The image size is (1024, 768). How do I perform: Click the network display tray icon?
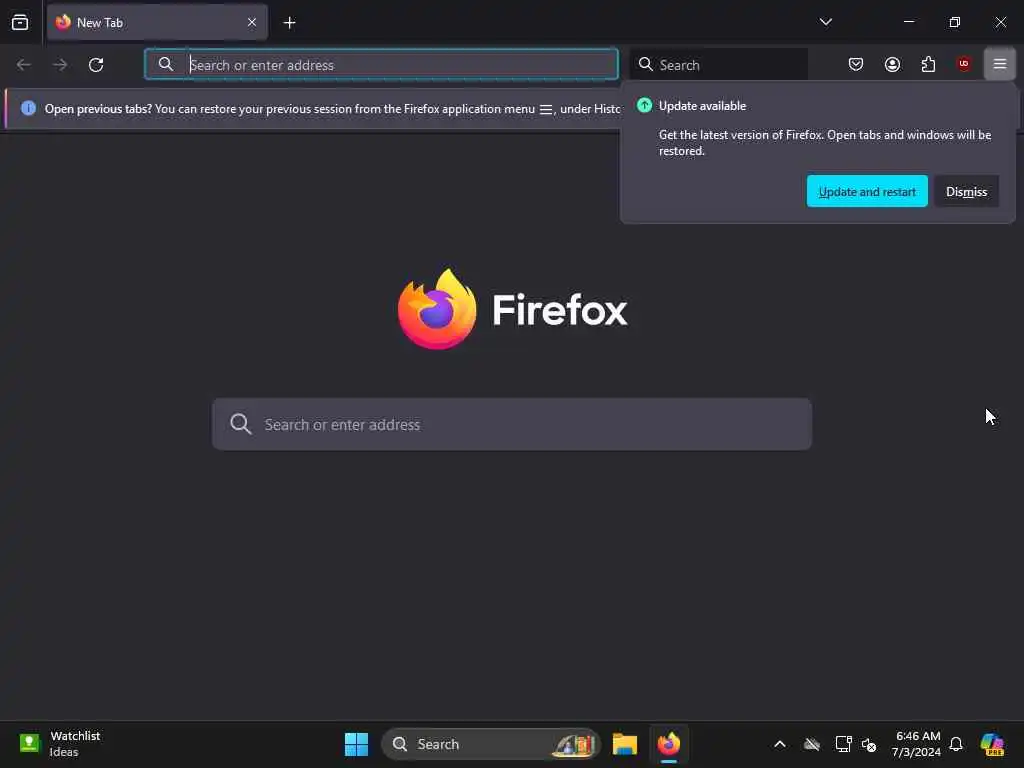(x=843, y=744)
